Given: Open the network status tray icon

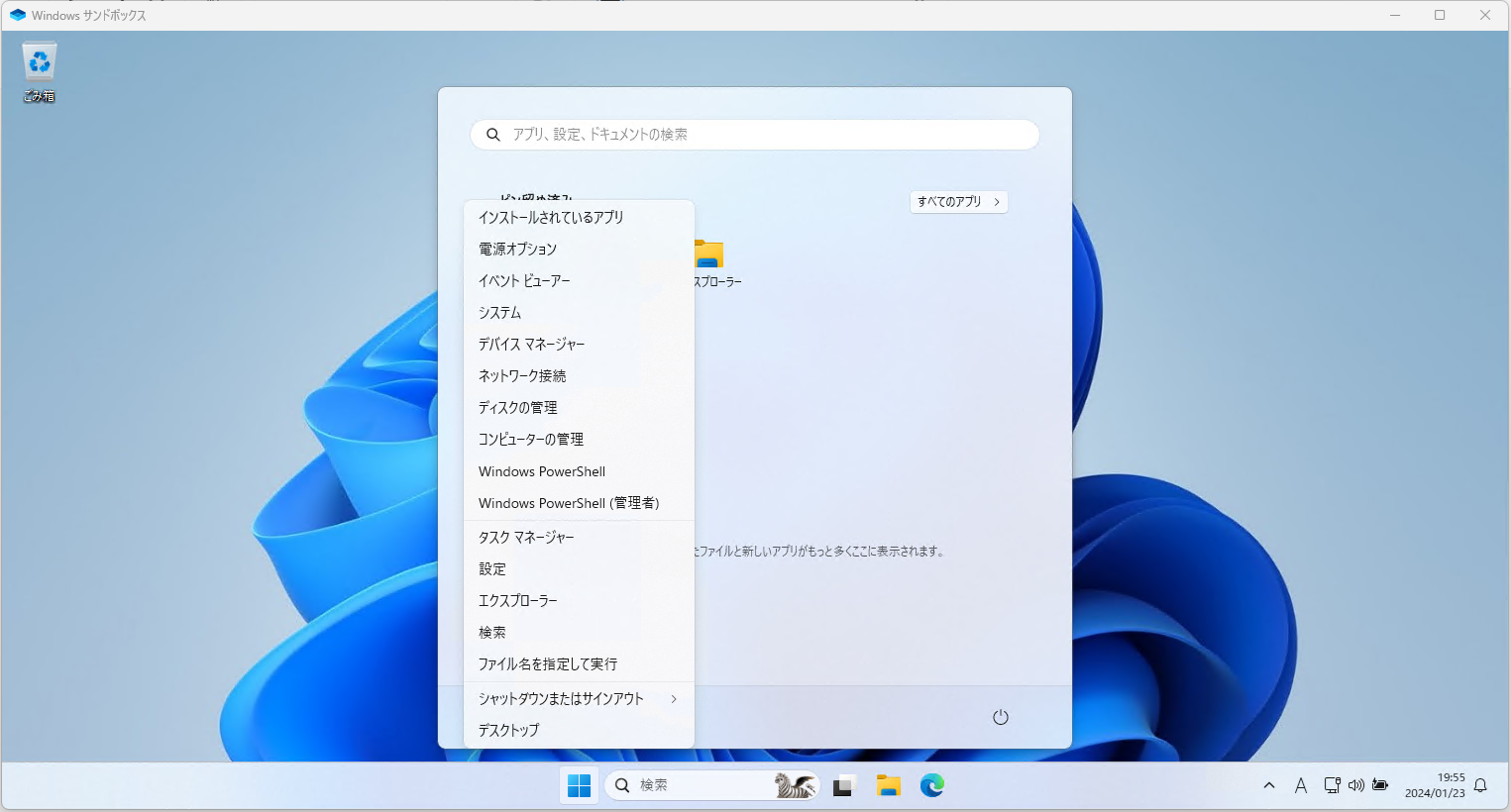Looking at the screenshot, I should point(1333,785).
